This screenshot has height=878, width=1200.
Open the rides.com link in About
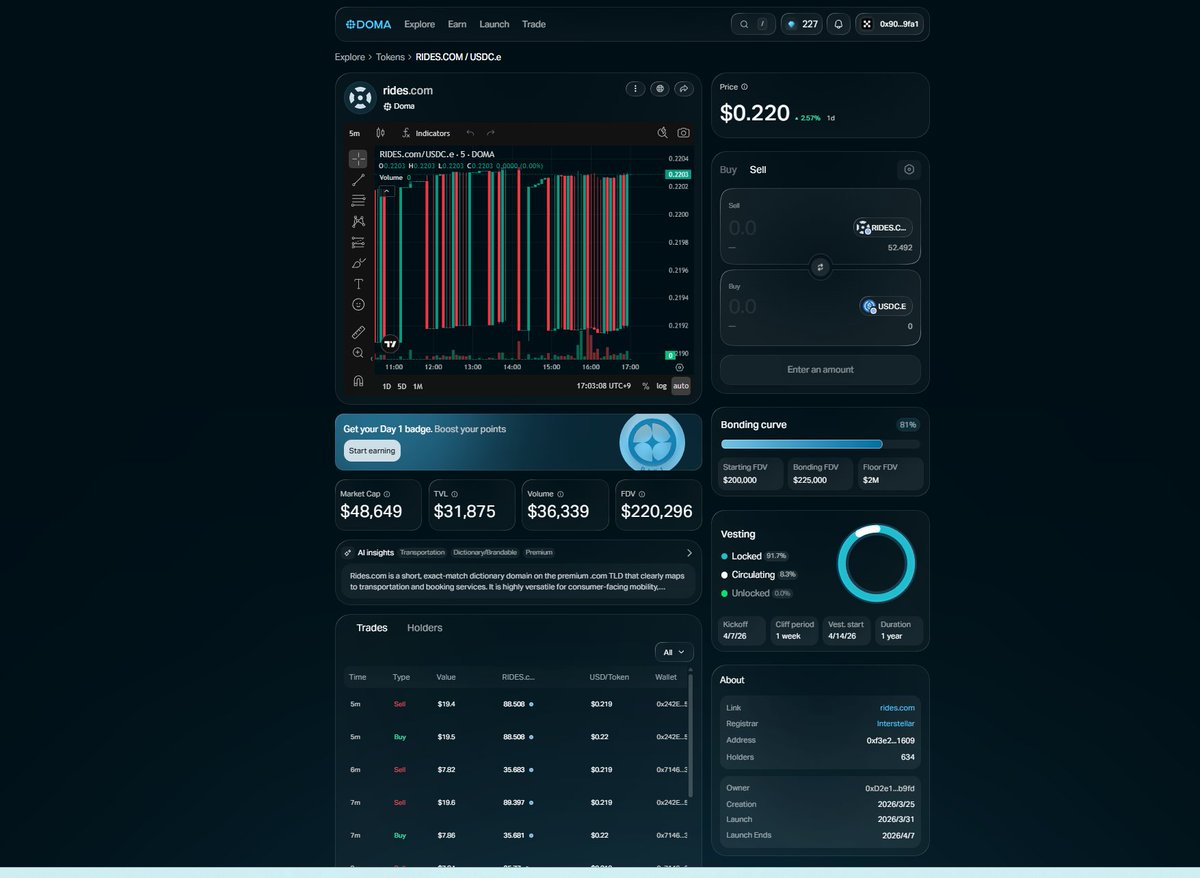pos(897,708)
